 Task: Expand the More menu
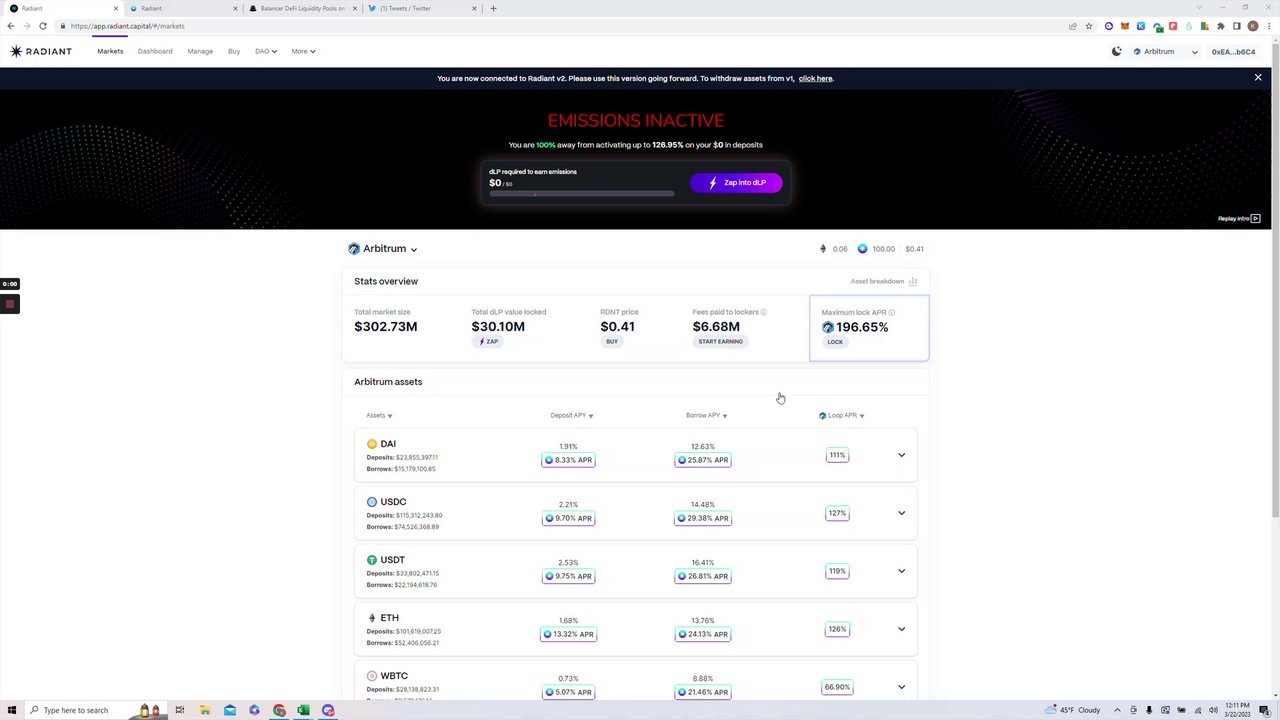[x=303, y=51]
